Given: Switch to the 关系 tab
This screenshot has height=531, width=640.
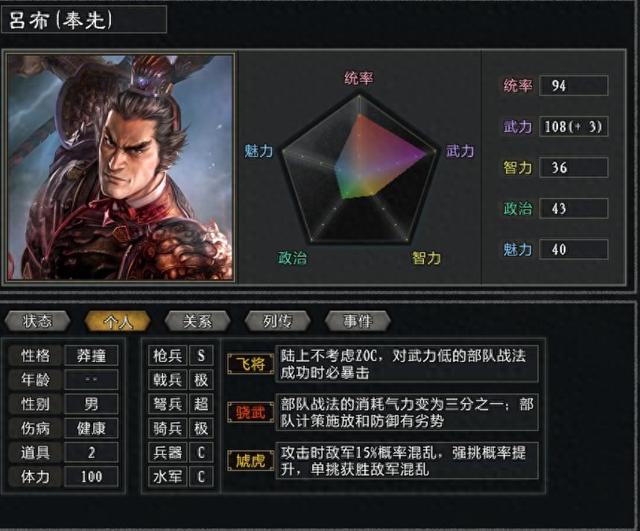Looking at the screenshot, I should (198, 321).
